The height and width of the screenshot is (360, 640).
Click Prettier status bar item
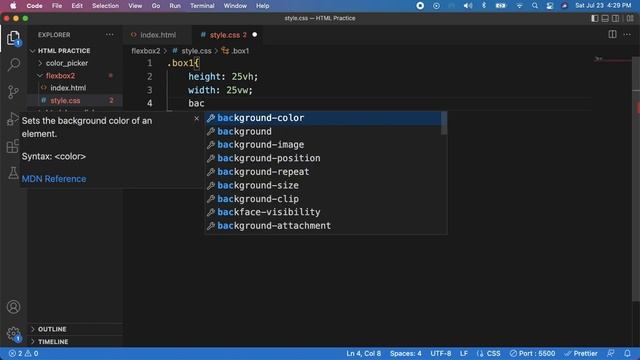pos(581,353)
